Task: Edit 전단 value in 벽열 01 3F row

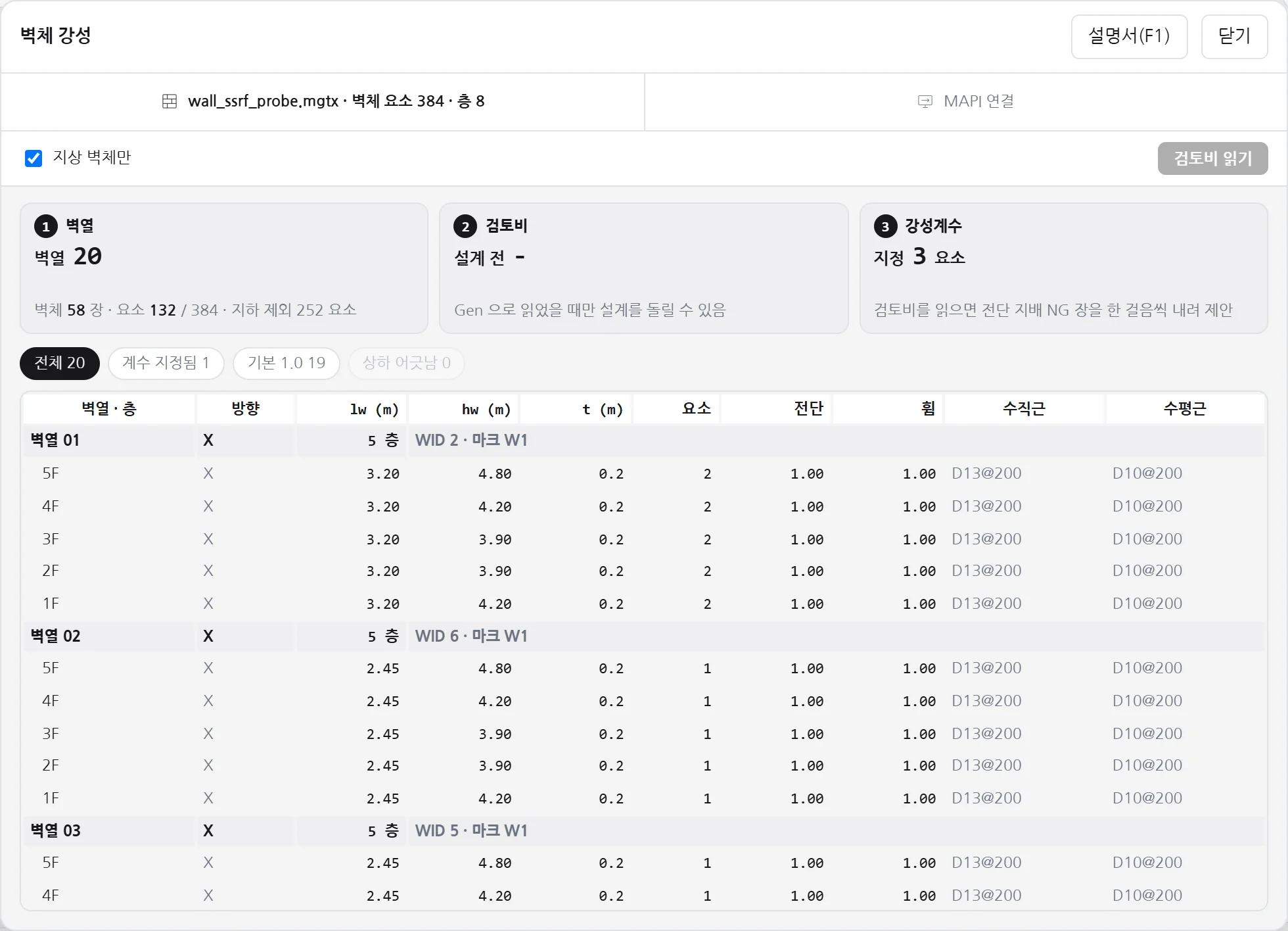Action: pyautogui.click(x=807, y=540)
